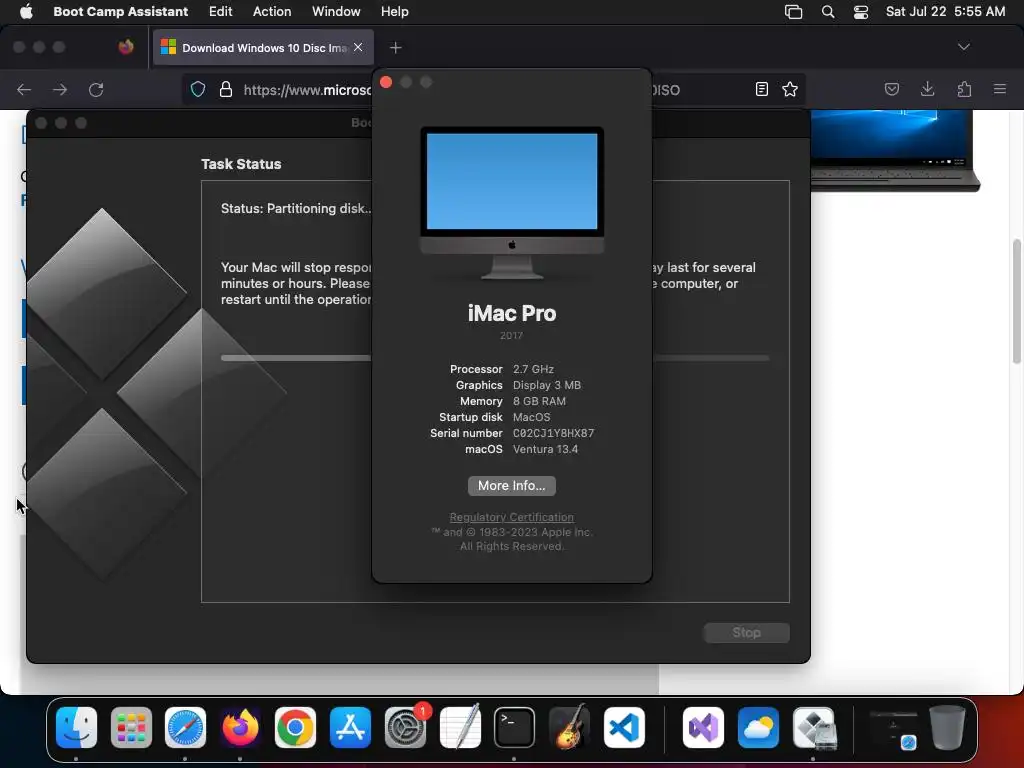Viewport: 1024px width, 768px height.
Task: Open TextEdit from the Dock
Action: tap(460, 728)
